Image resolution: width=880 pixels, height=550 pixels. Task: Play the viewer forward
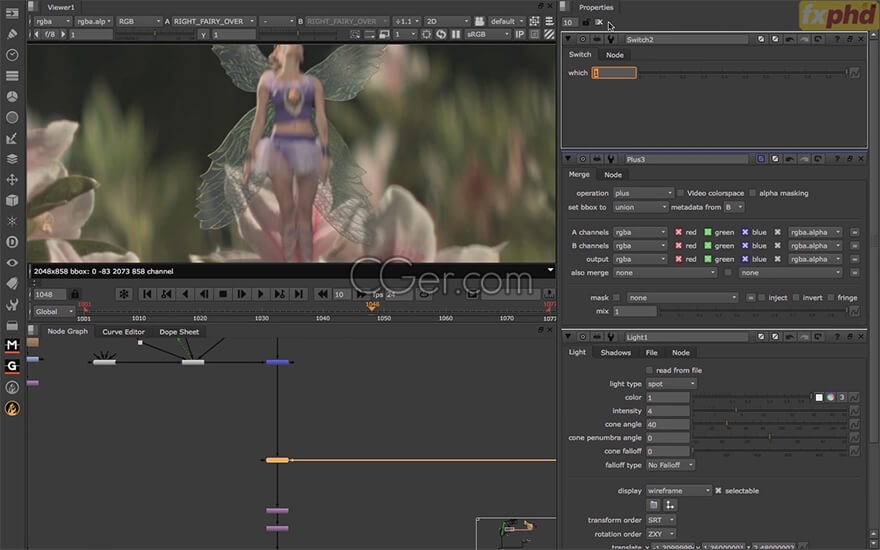pos(260,294)
